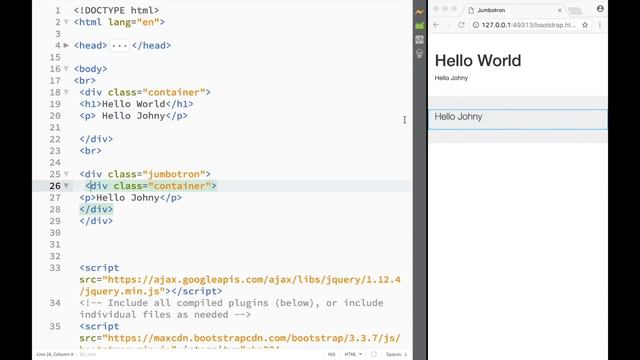Collapse the container div on line 26
Image resolution: width=640 pixels, height=360 pixels.
(66, 186)
